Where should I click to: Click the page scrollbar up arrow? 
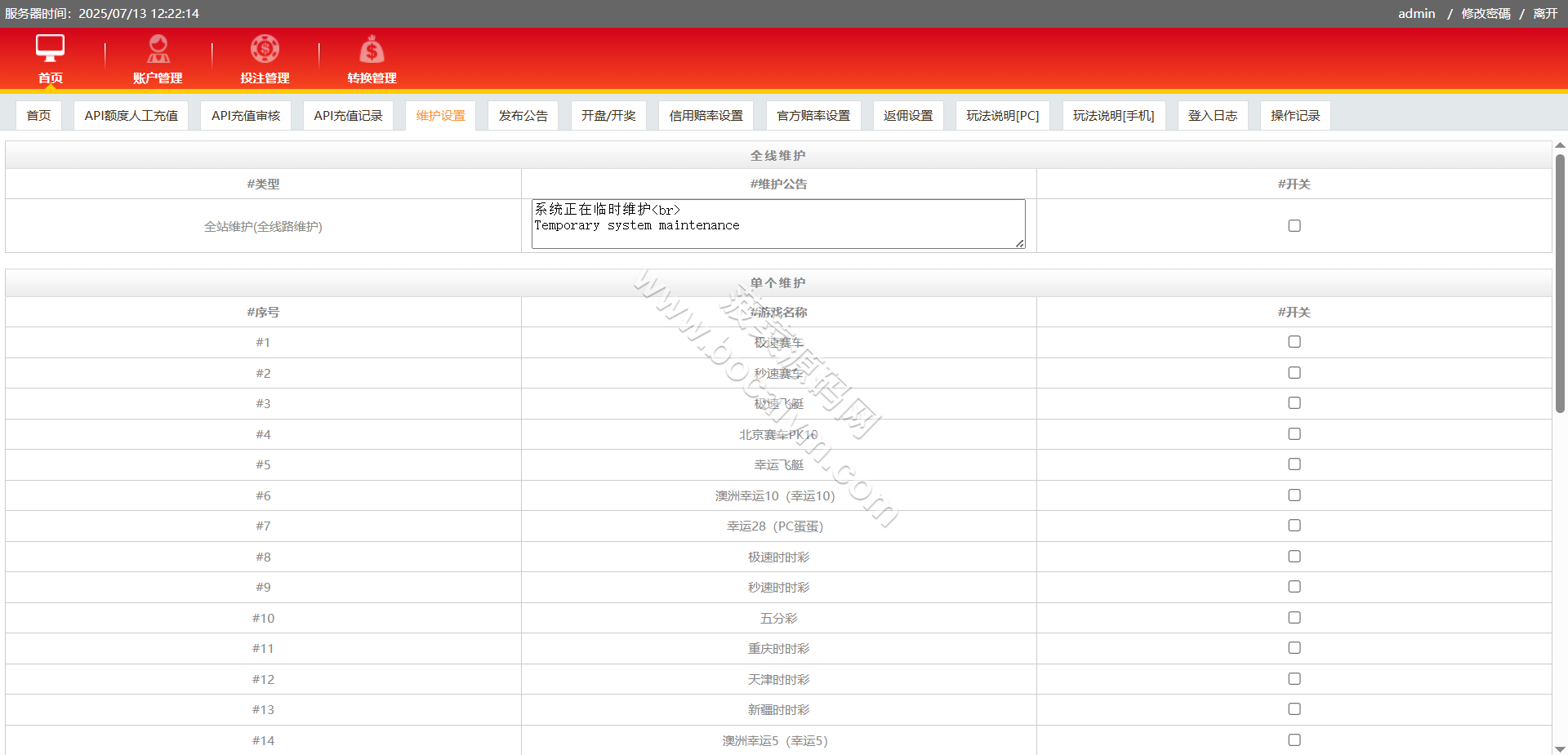(x=1560, y=145)
